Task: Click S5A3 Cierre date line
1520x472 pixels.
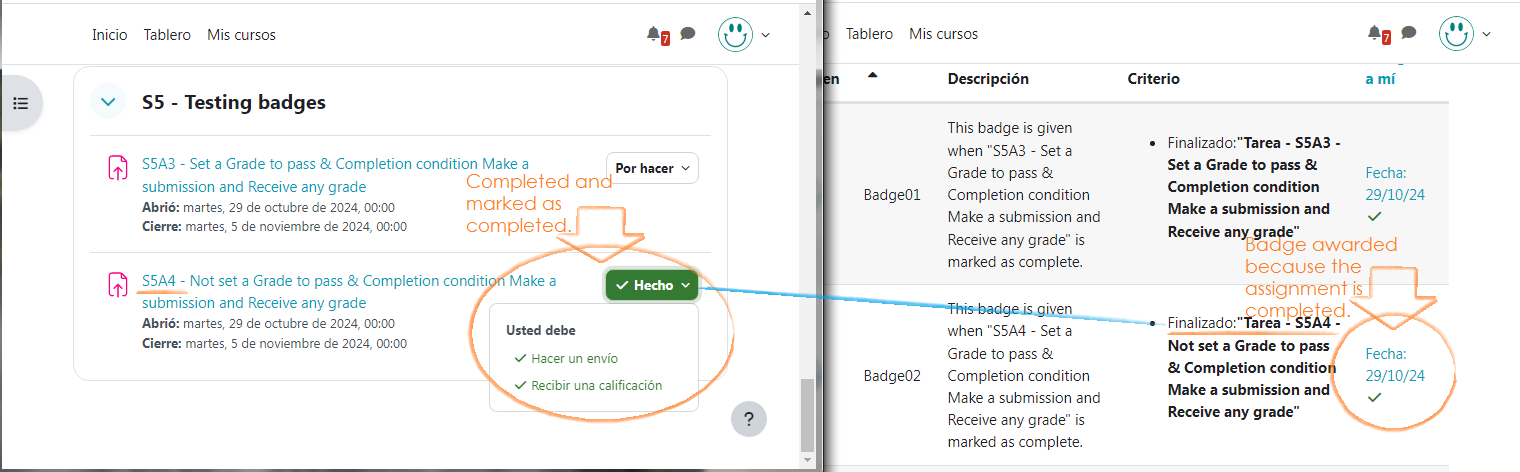Action: [274, 227]
